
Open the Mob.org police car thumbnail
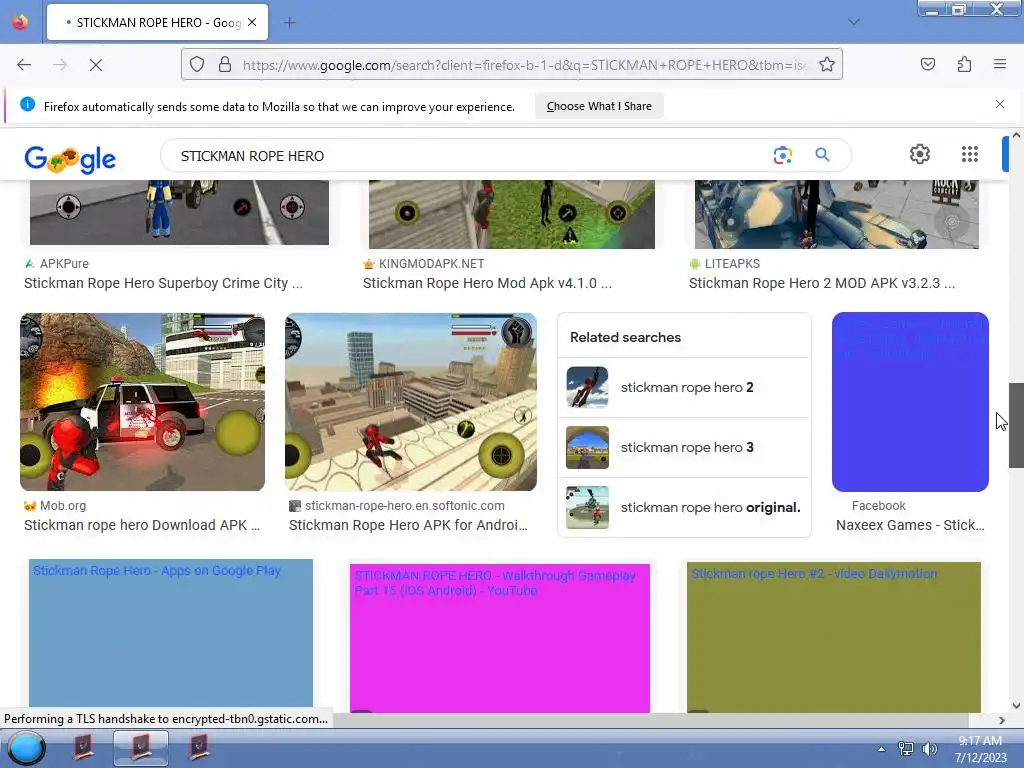[142, 402]
